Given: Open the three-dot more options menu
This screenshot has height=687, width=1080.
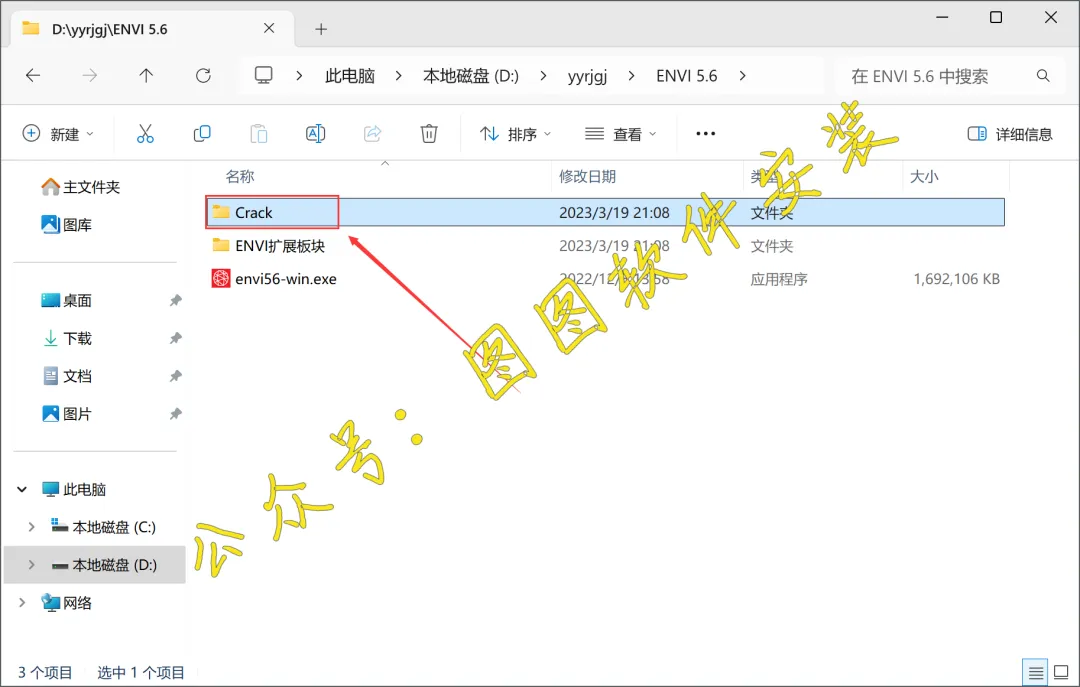Looking at the screenshot, I should (x=705, y=134).
